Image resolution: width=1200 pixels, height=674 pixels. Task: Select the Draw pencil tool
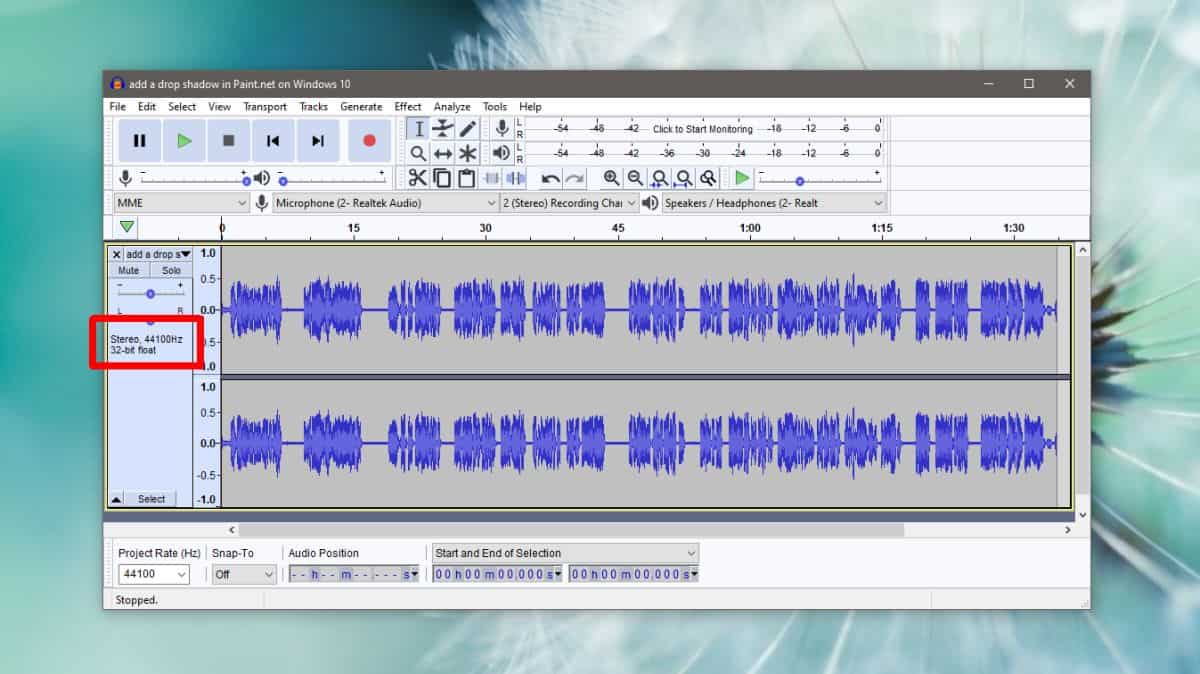click(467, 129)
